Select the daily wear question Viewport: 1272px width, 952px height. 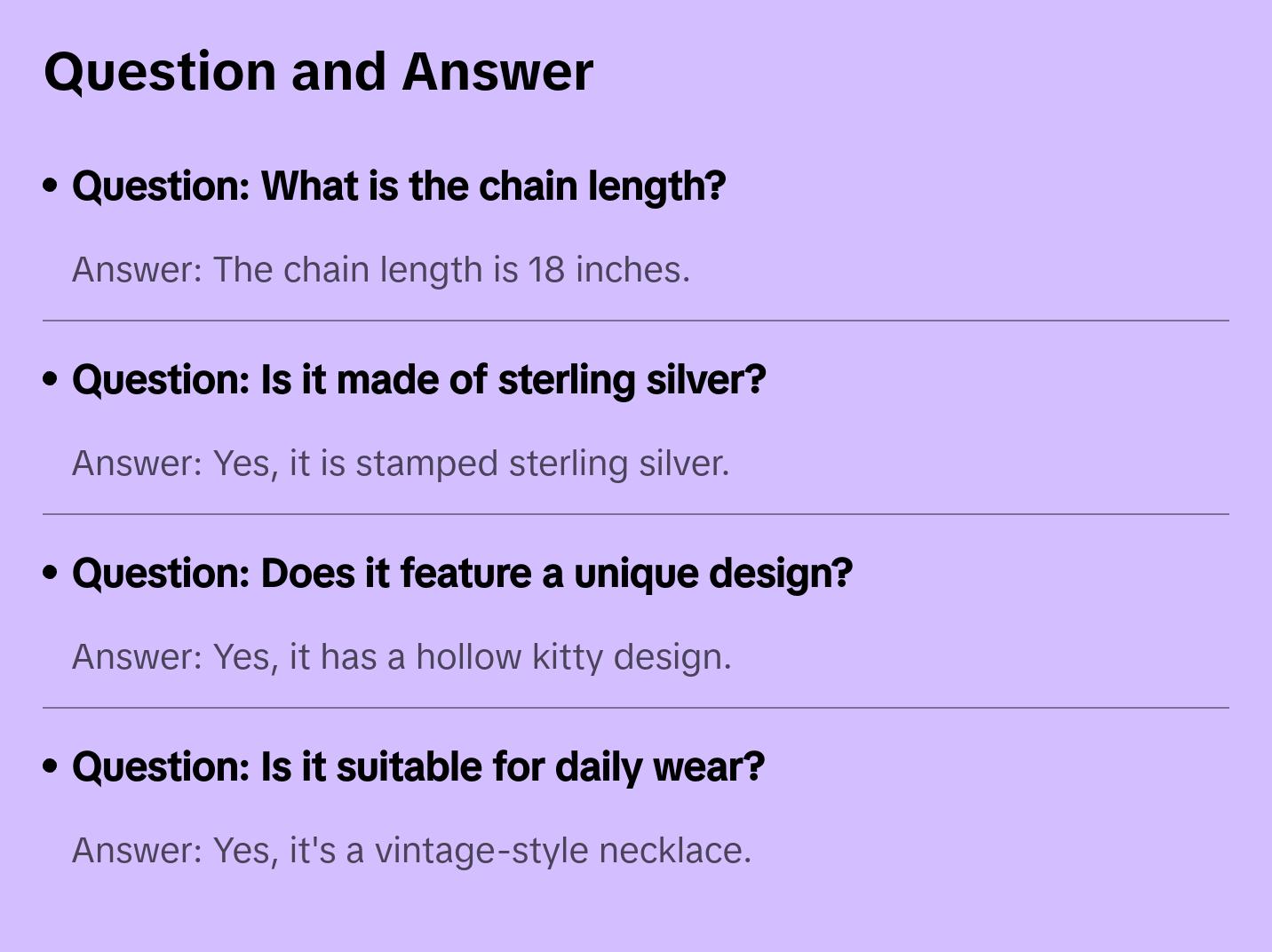pyautogui.click(x=417, y=767)
